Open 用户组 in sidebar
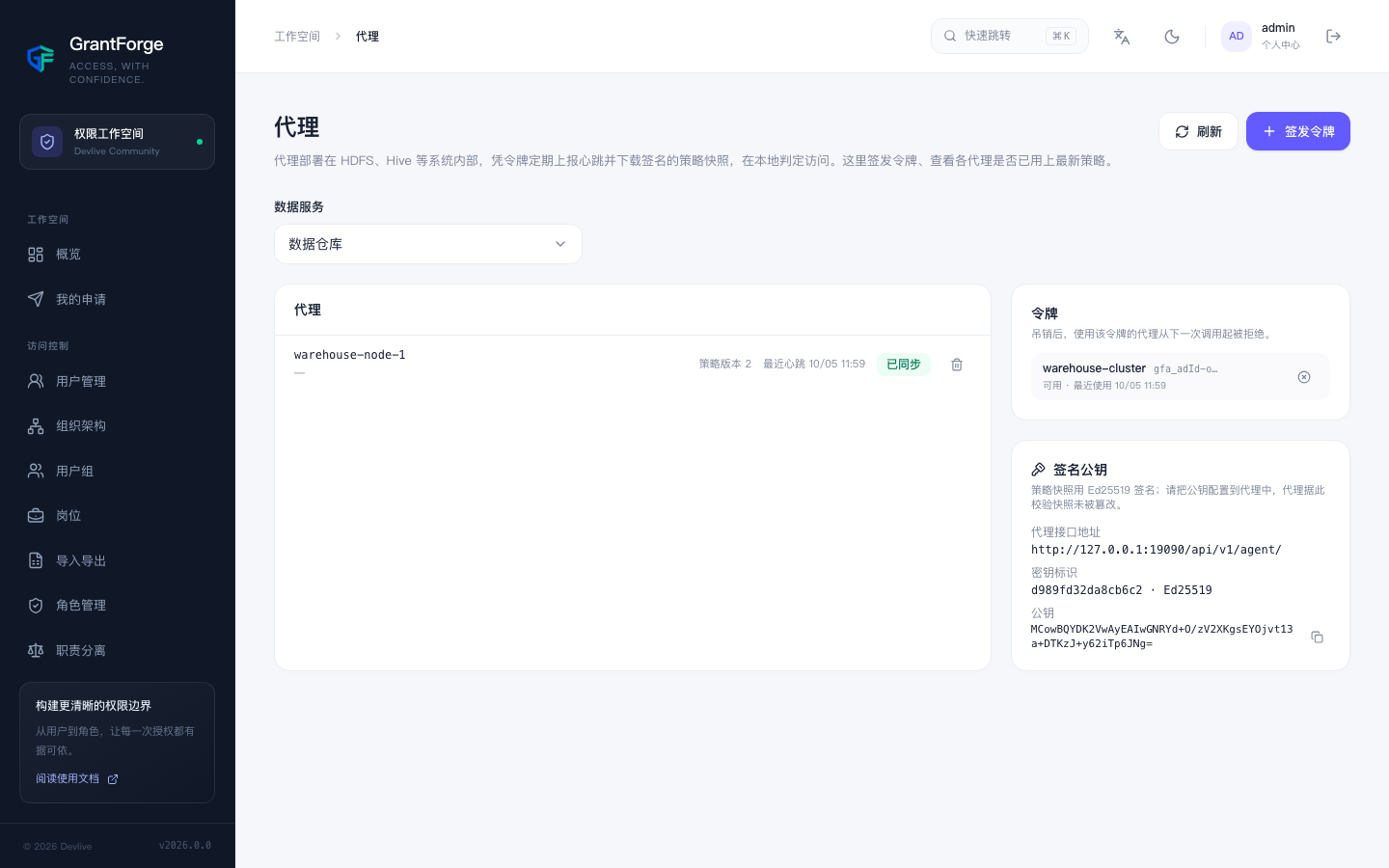 pos(117,471)
